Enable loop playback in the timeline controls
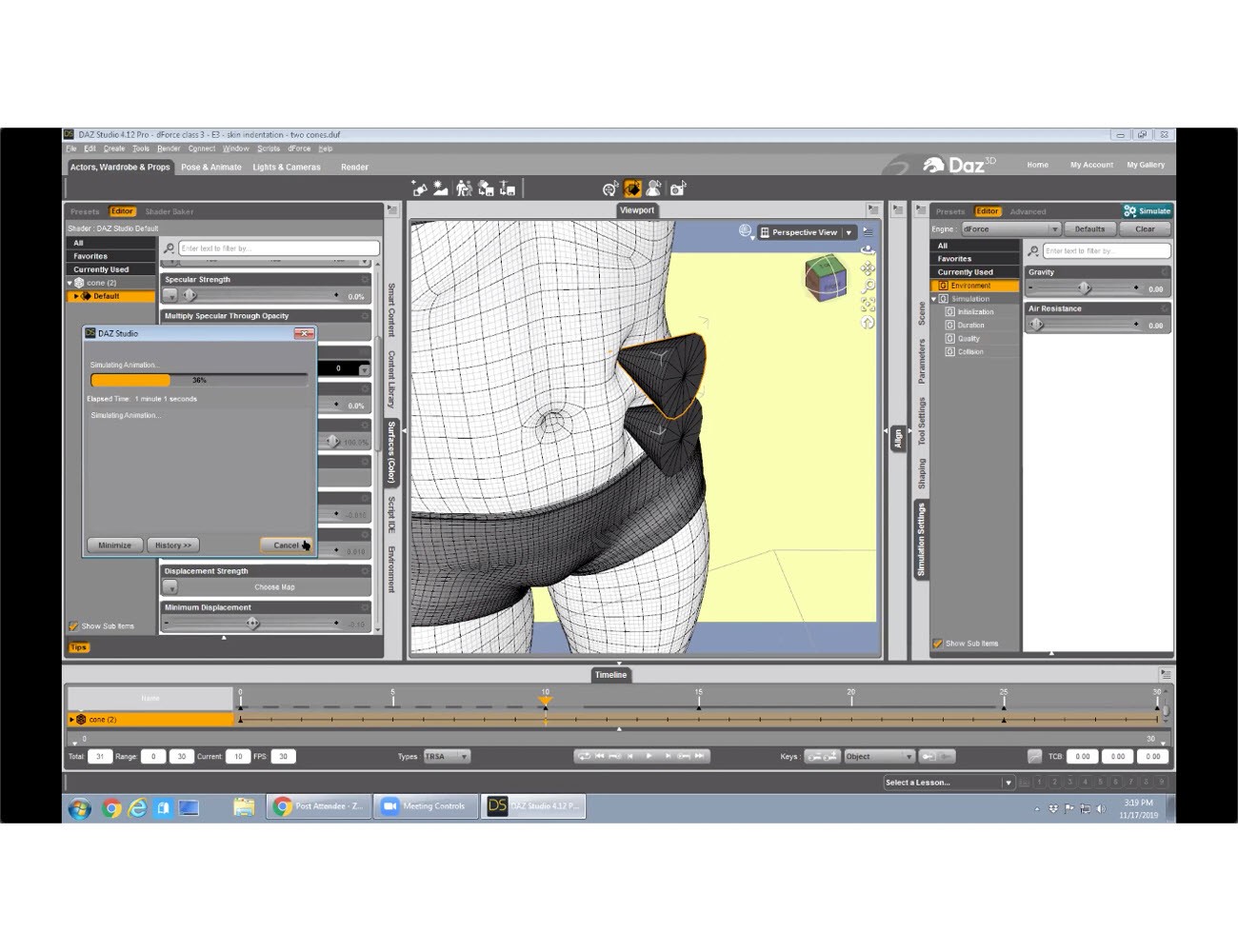Image resolution: width=1238 pixels, height=952 pixels. coord(584,755)
